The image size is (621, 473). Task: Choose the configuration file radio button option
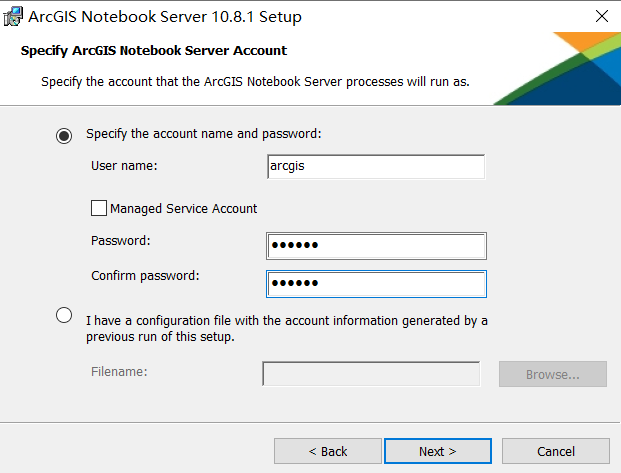click(64, 315)
